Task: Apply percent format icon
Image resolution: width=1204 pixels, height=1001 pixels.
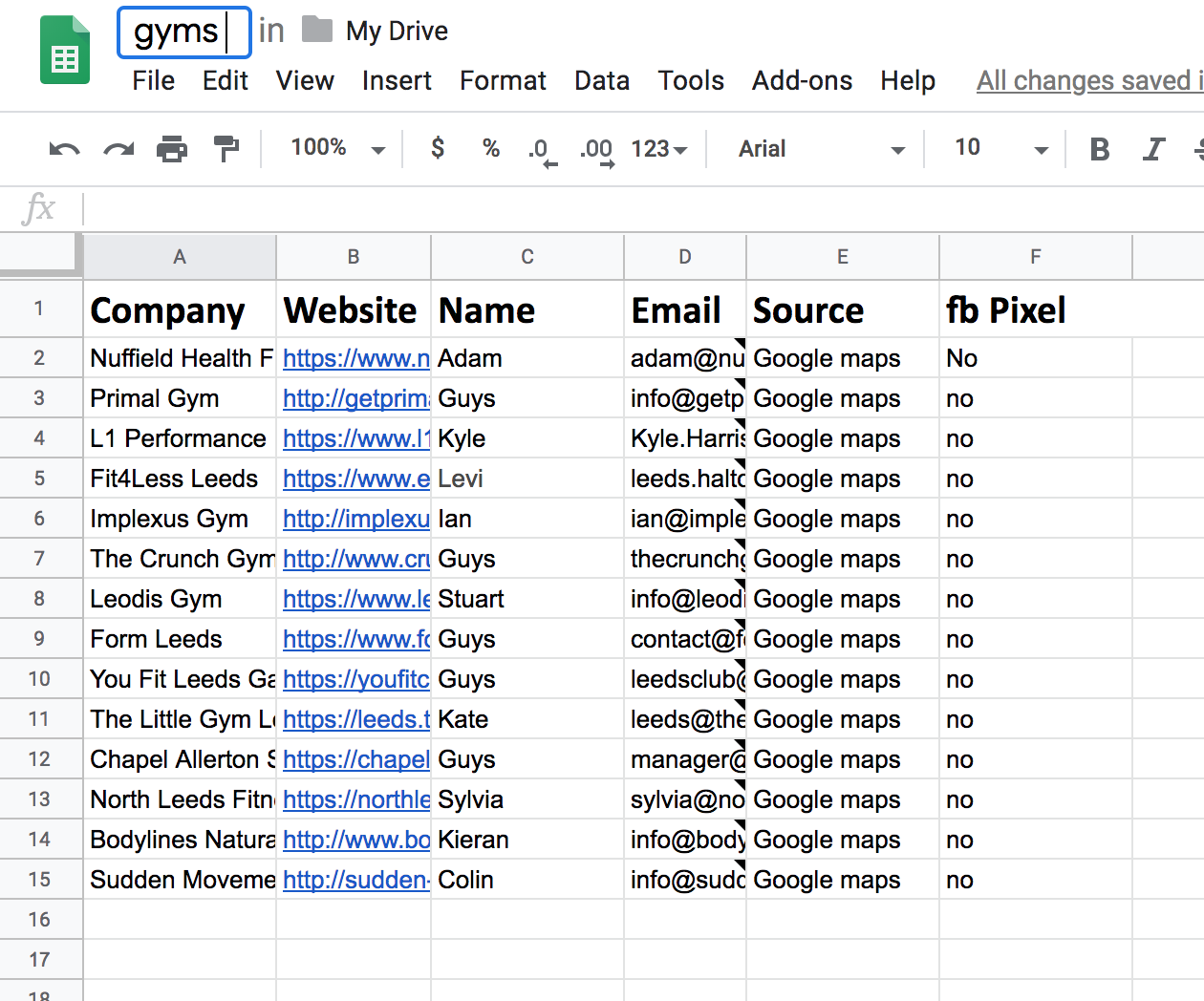Action: click(491, 148)
